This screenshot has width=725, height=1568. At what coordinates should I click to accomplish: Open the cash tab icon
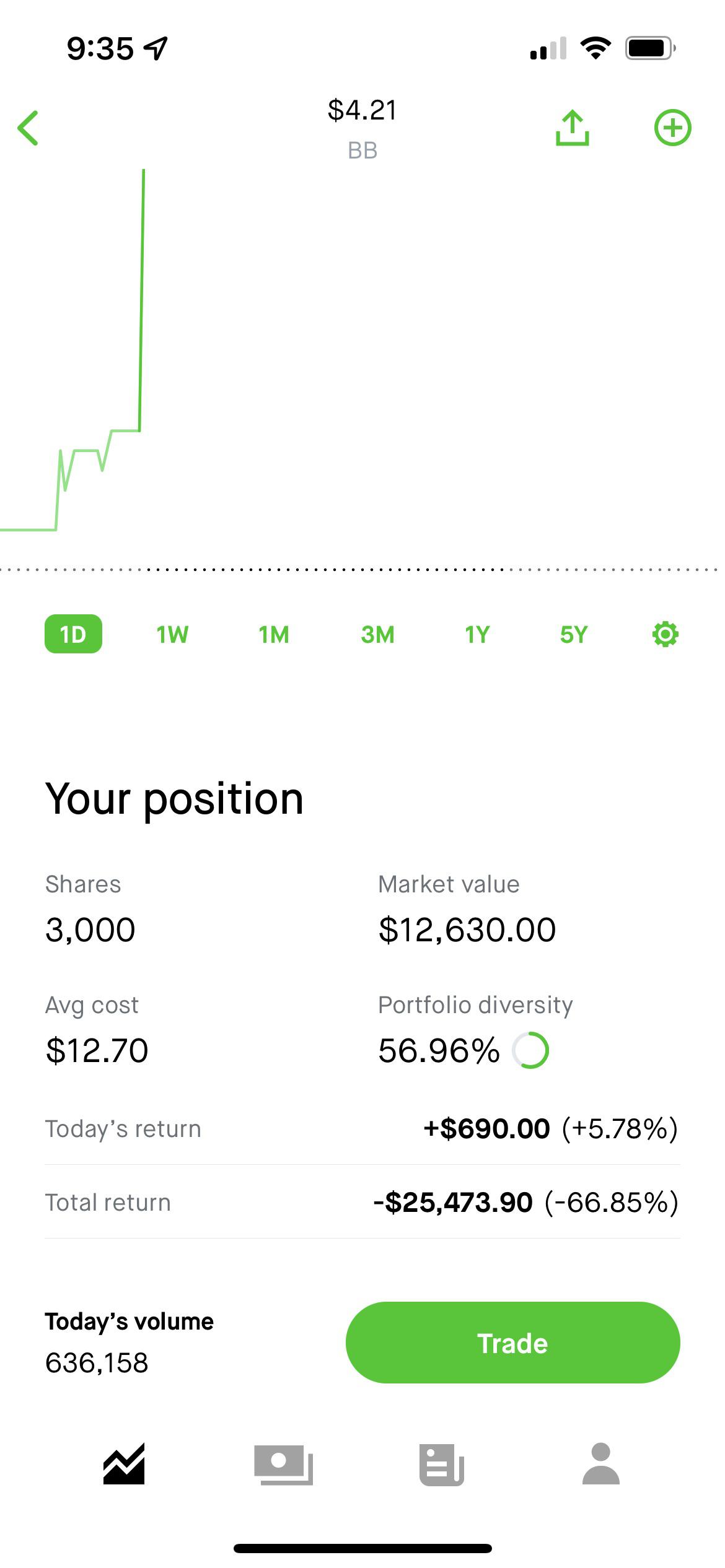pyautogui.click(x=283, y=1464)
